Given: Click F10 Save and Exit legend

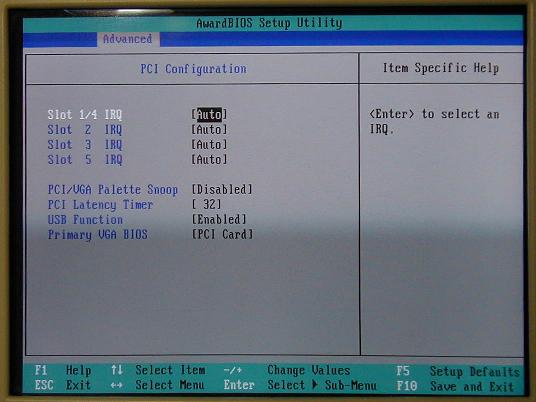Looking at the screenshot, I should pos(455,387).
